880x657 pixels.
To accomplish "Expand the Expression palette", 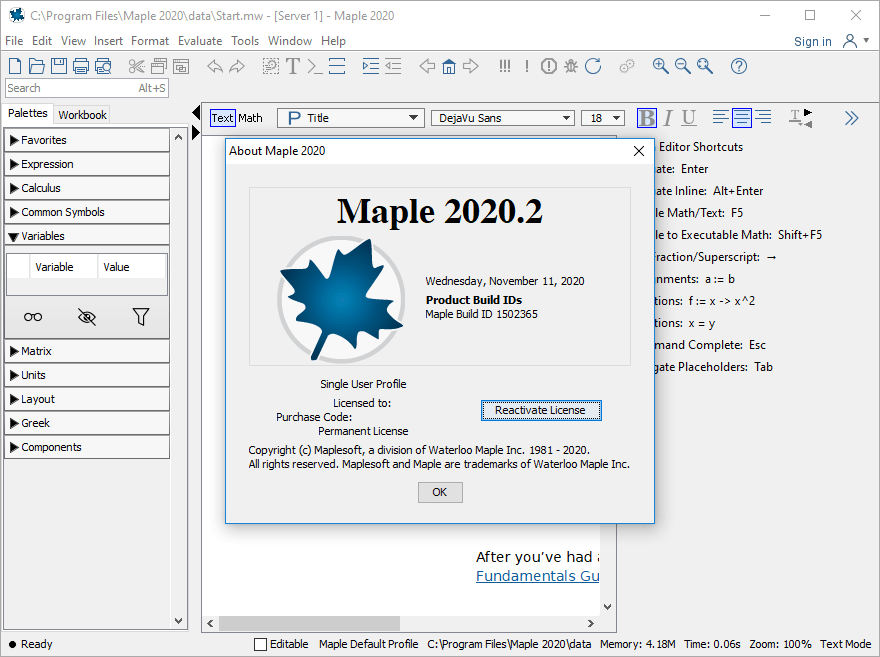I will click(x=87, y=164).
